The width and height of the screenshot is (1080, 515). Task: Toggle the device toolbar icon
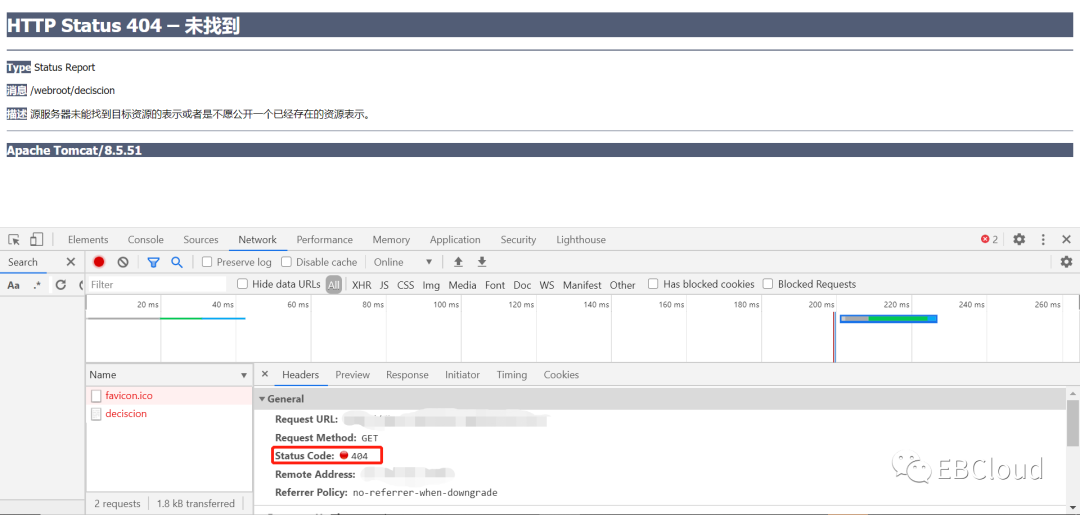[36, 240]
